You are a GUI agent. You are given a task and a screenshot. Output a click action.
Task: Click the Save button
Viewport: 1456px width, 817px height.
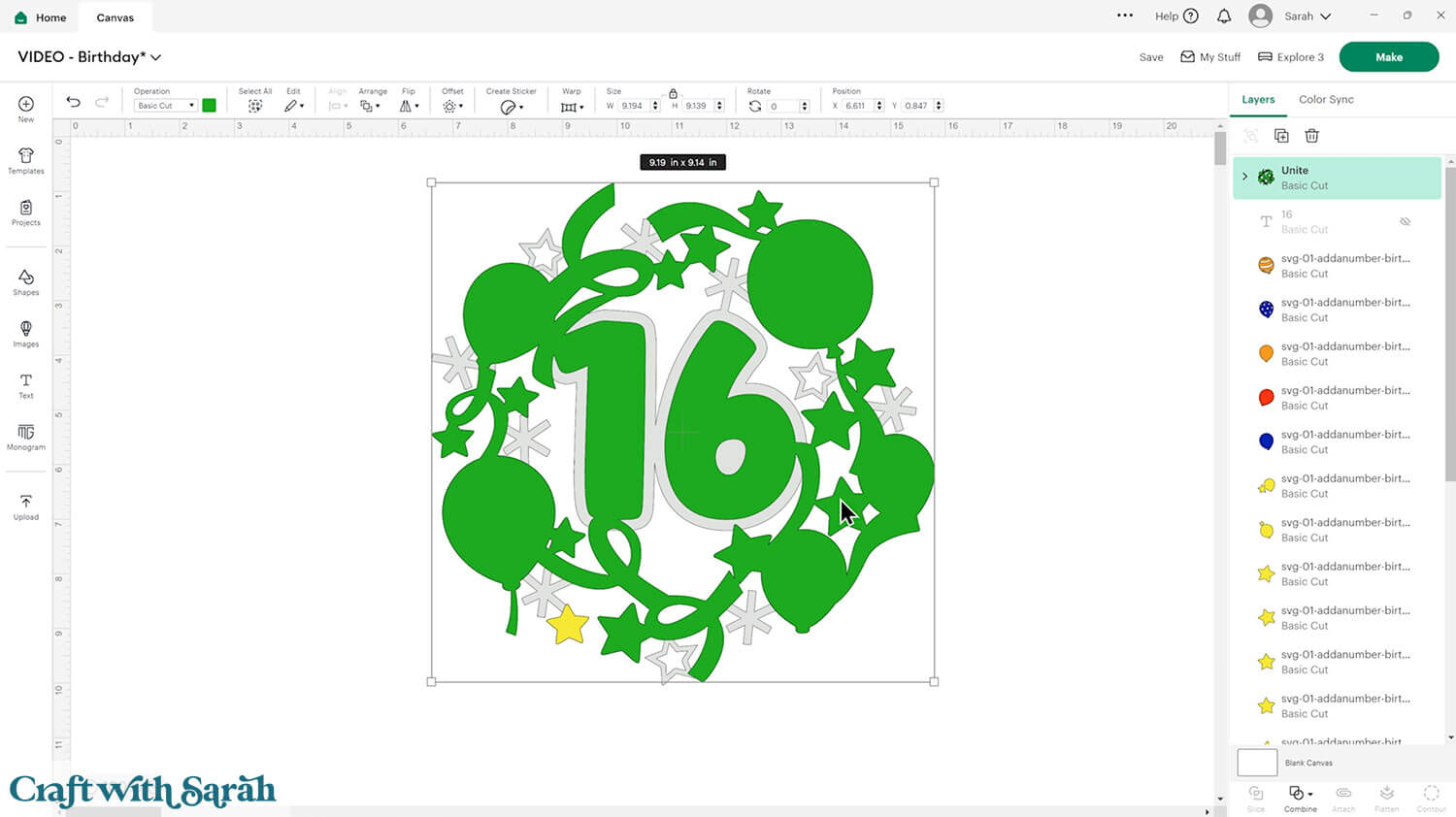click(x=1151, y=57)
